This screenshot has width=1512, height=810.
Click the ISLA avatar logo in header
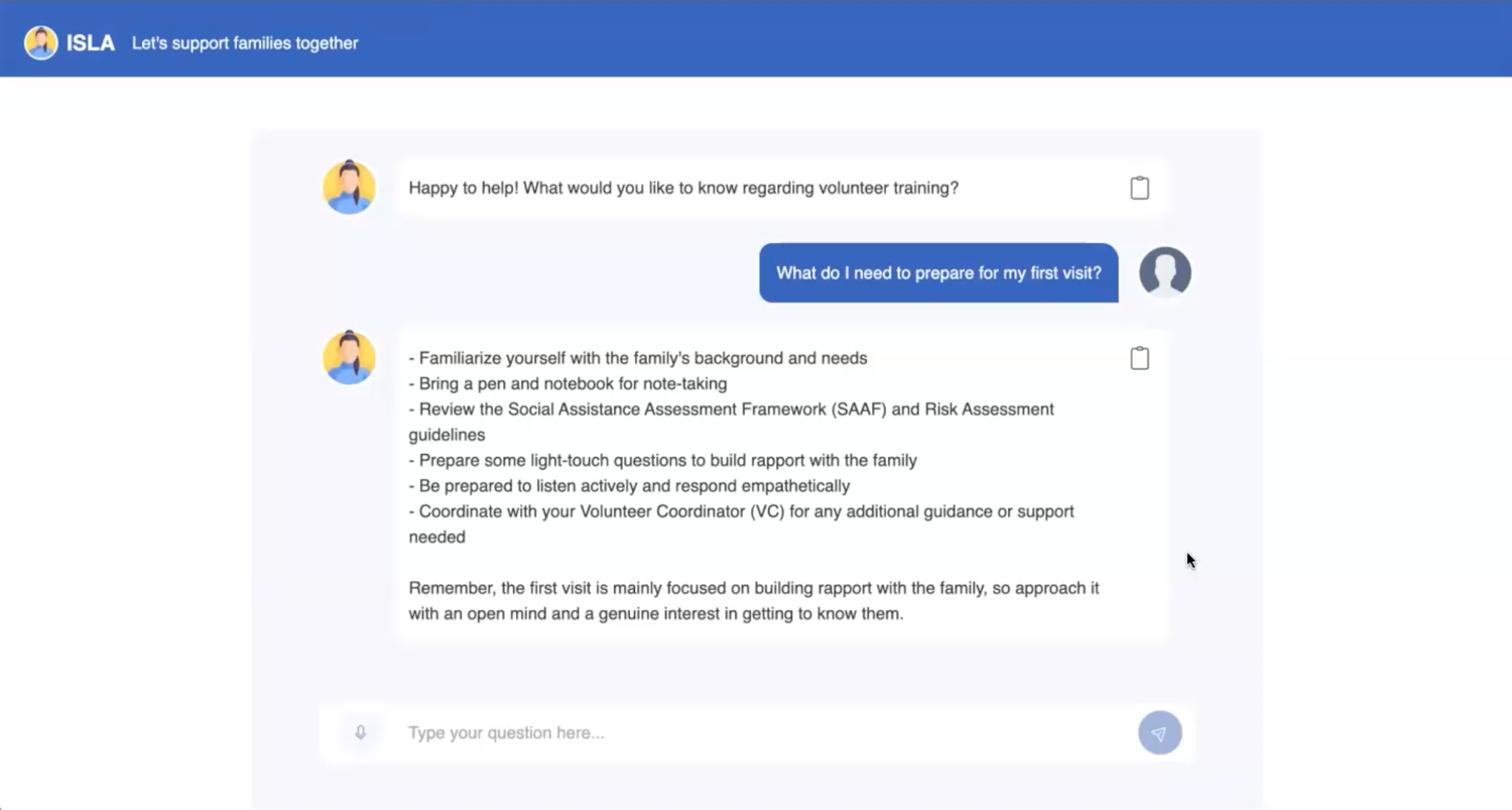pos(41,43)
